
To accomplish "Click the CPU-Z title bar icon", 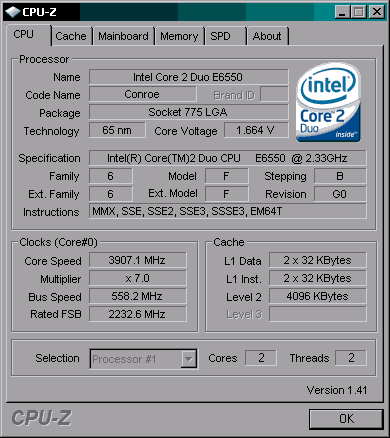I will point(13,12).
